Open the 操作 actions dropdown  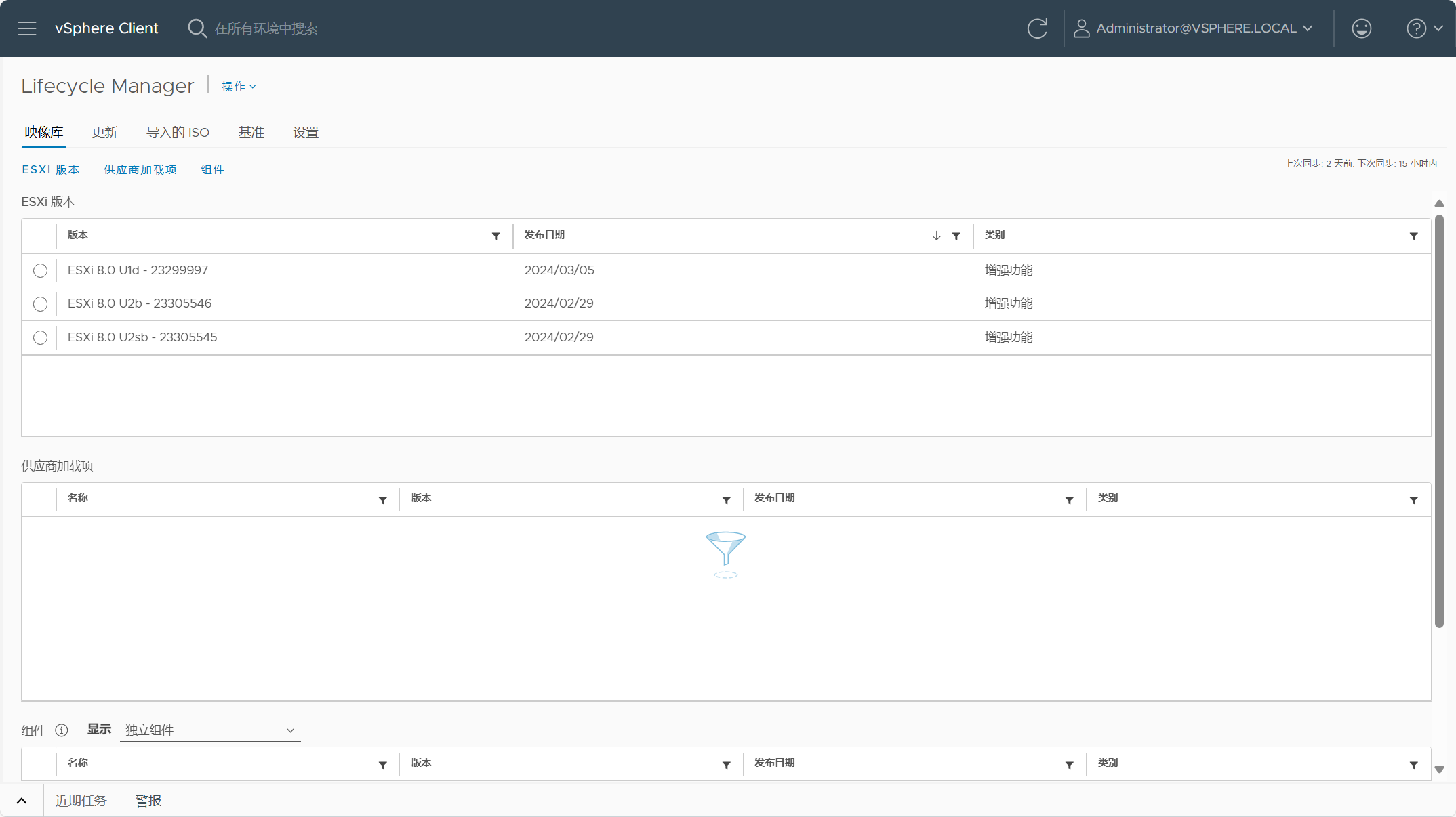[239, 87]
